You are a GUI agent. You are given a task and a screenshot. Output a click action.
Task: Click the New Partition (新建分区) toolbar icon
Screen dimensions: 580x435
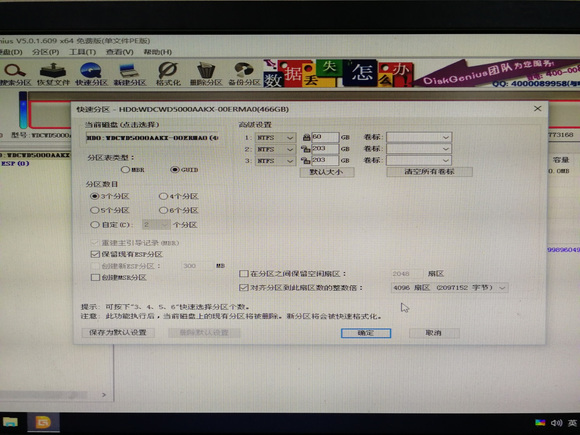[x=129, y=74]
